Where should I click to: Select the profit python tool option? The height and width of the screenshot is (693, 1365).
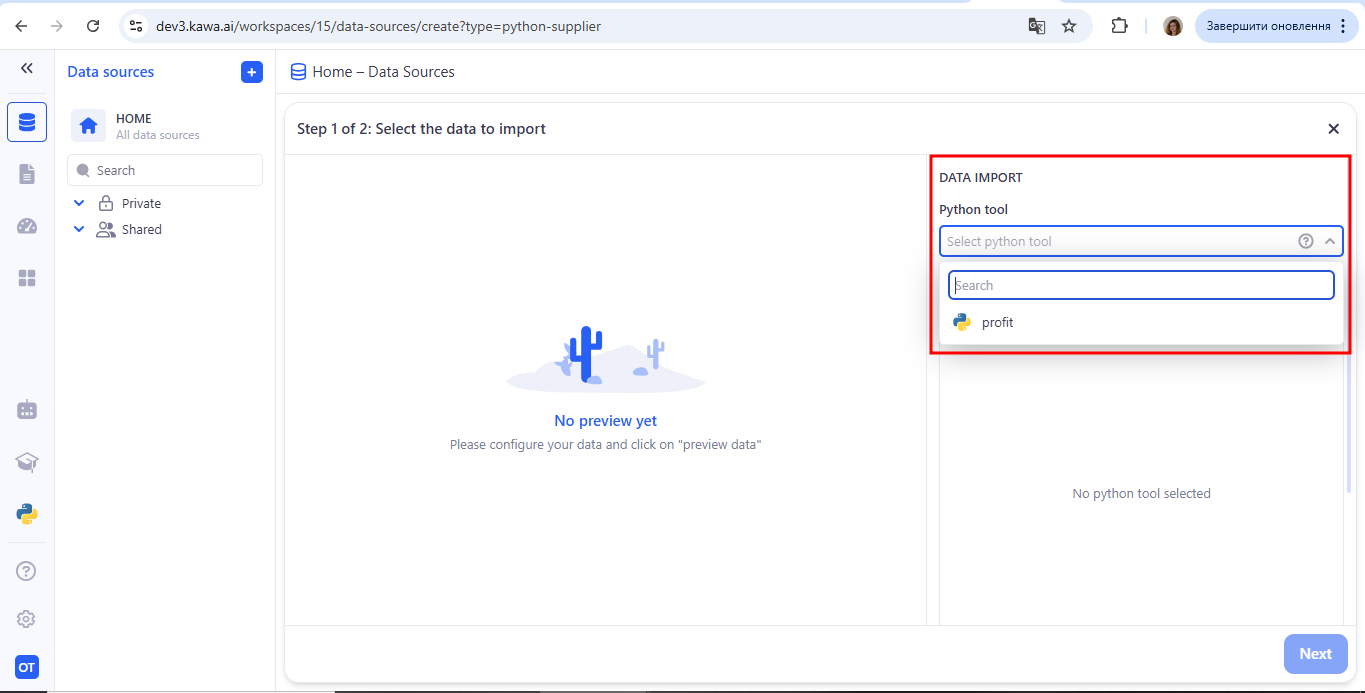[997, 322]
